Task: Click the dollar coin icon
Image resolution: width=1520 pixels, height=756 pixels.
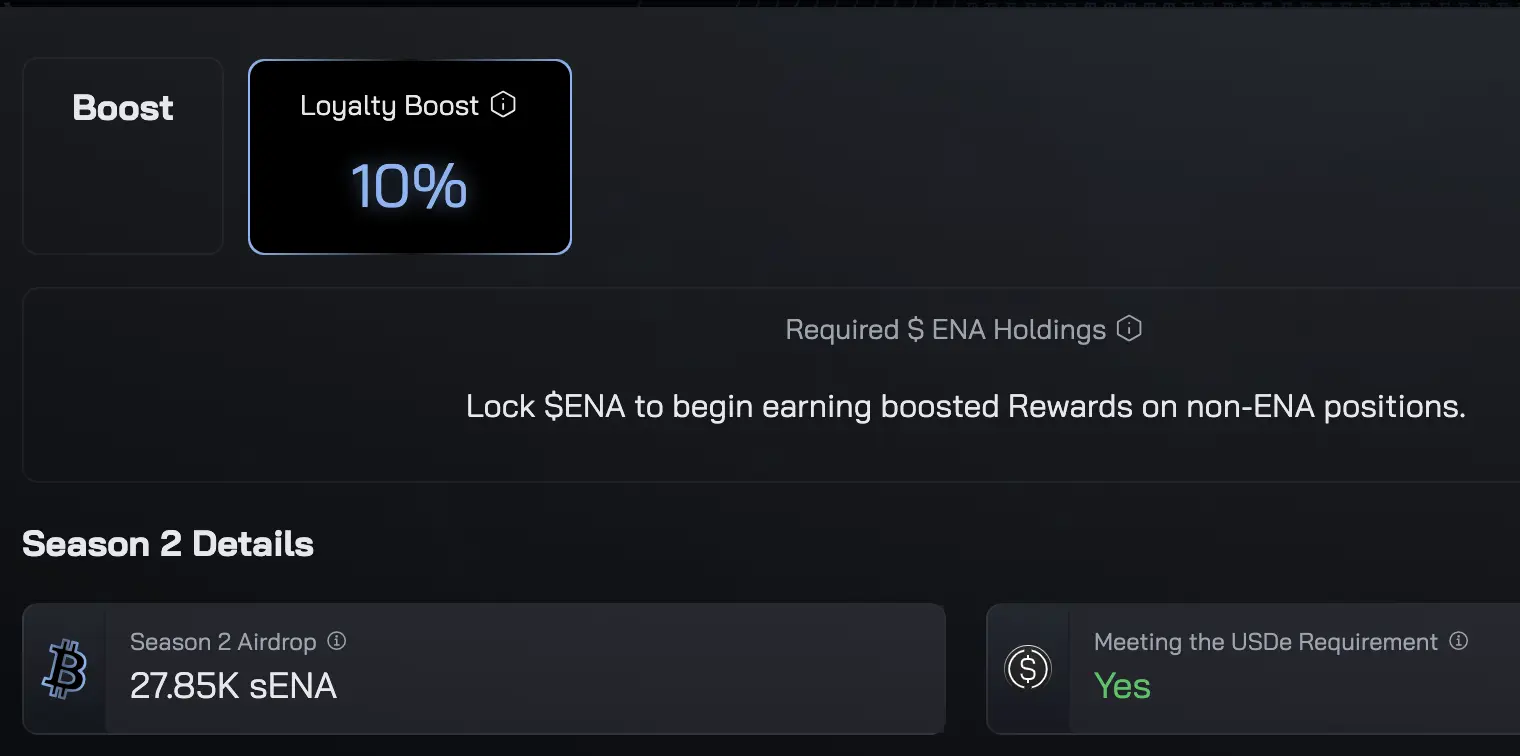Action: [1028, 669]
